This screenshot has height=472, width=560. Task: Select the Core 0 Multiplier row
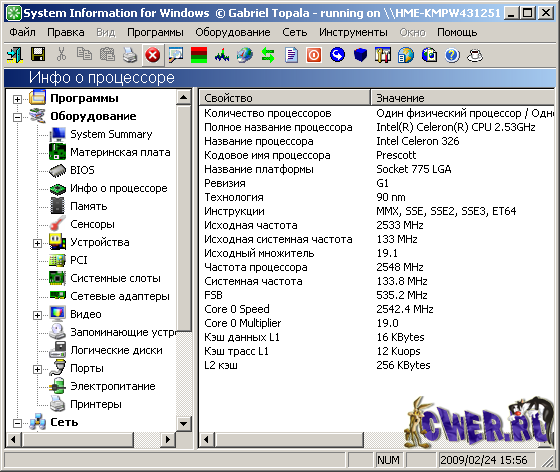(x=377, y=323)
